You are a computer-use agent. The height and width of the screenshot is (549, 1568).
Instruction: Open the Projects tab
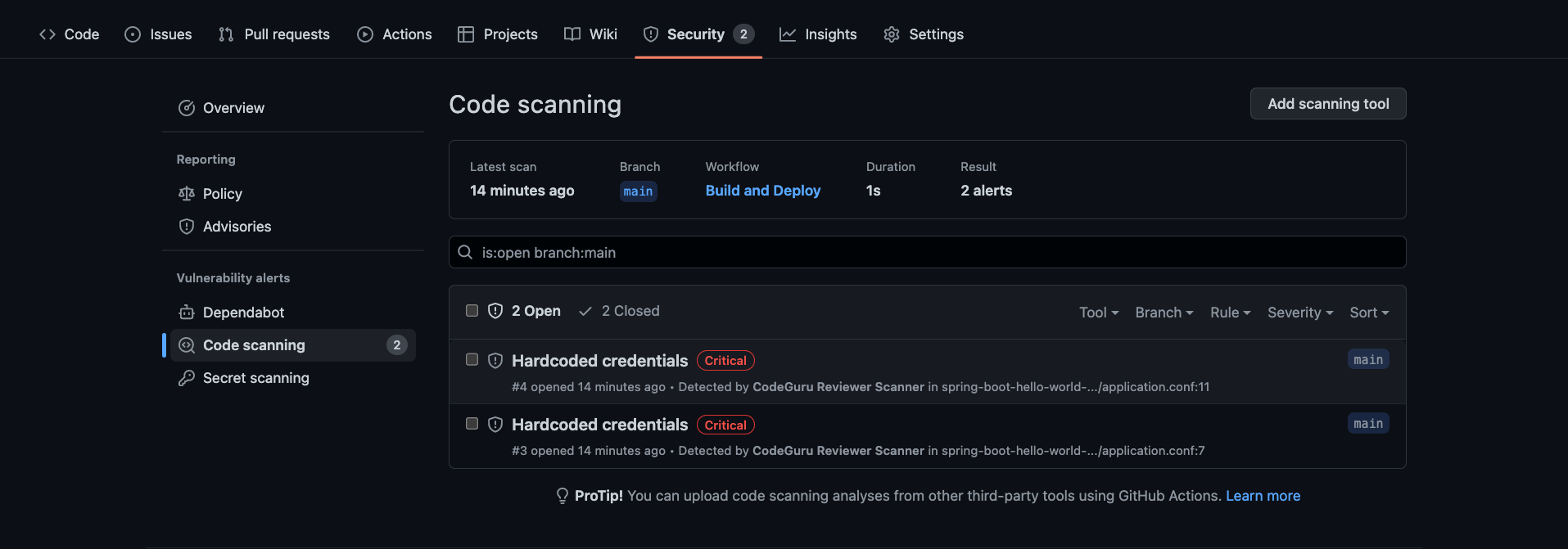point(498,34)
